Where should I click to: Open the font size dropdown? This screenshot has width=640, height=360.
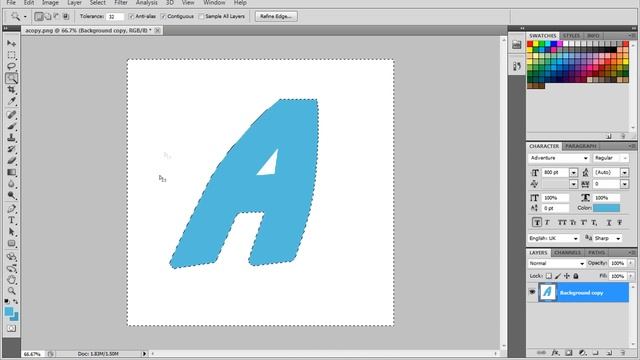coord(573,173)
